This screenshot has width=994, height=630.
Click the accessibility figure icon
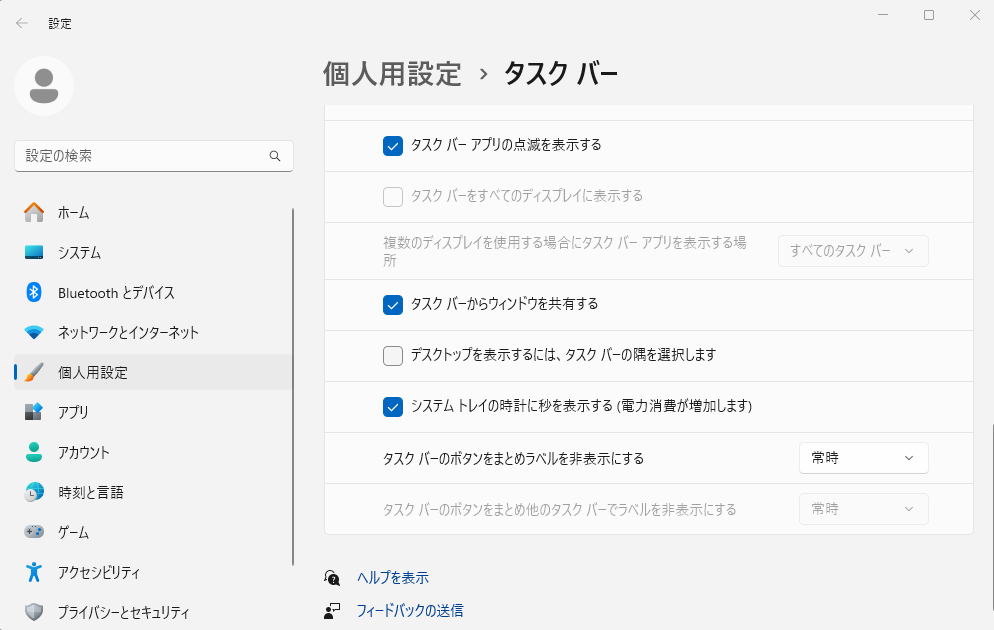pos(34,572)
